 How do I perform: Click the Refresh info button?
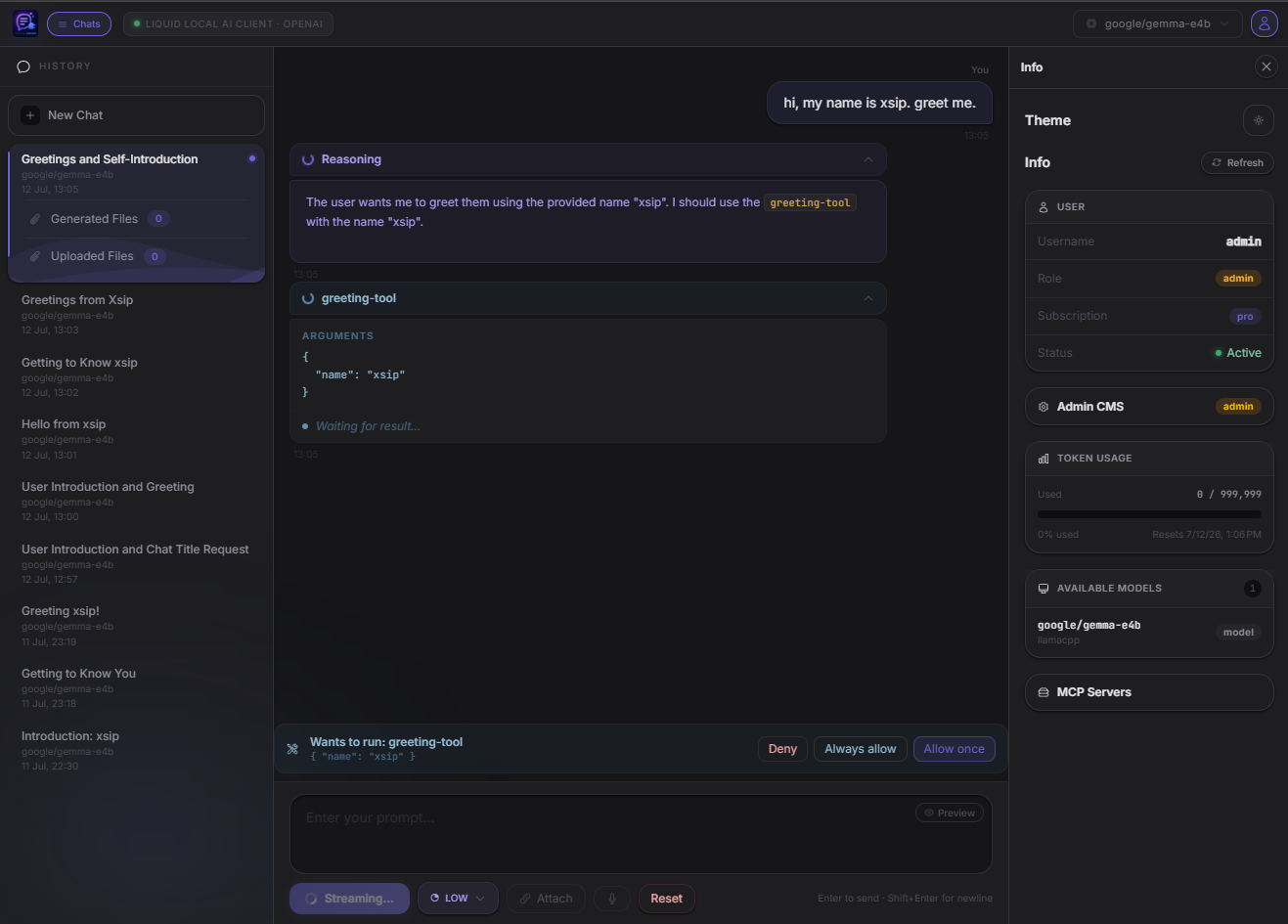pos(1237,163)
